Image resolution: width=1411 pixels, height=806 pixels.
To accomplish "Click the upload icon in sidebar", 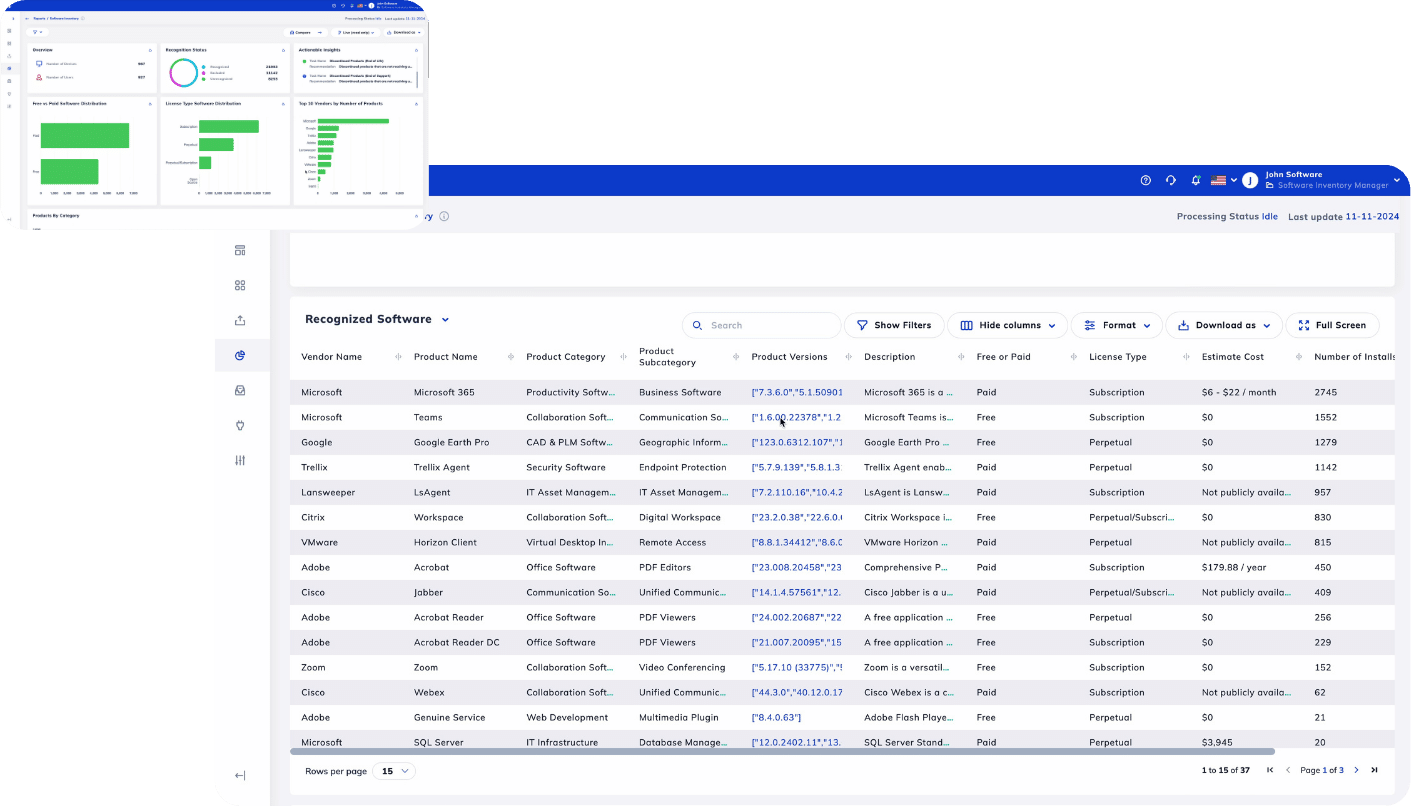I will pos(240,320).
